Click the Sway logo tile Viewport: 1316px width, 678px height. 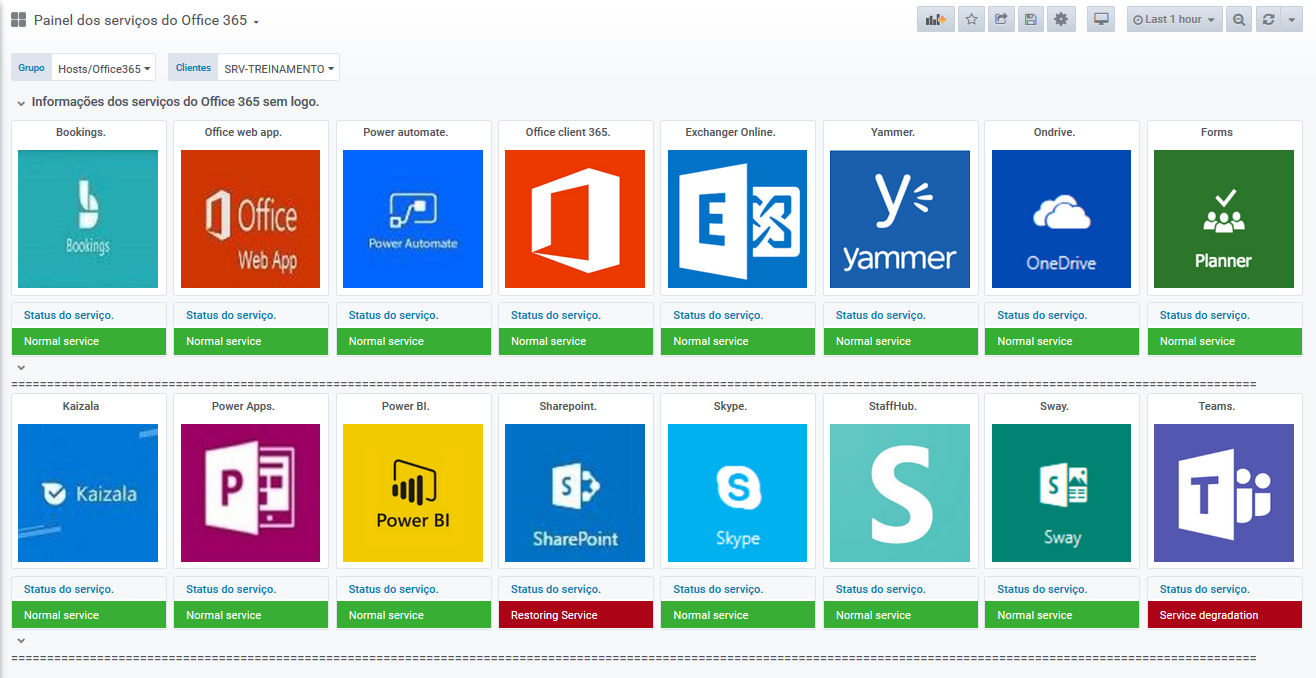[1061, 493]
